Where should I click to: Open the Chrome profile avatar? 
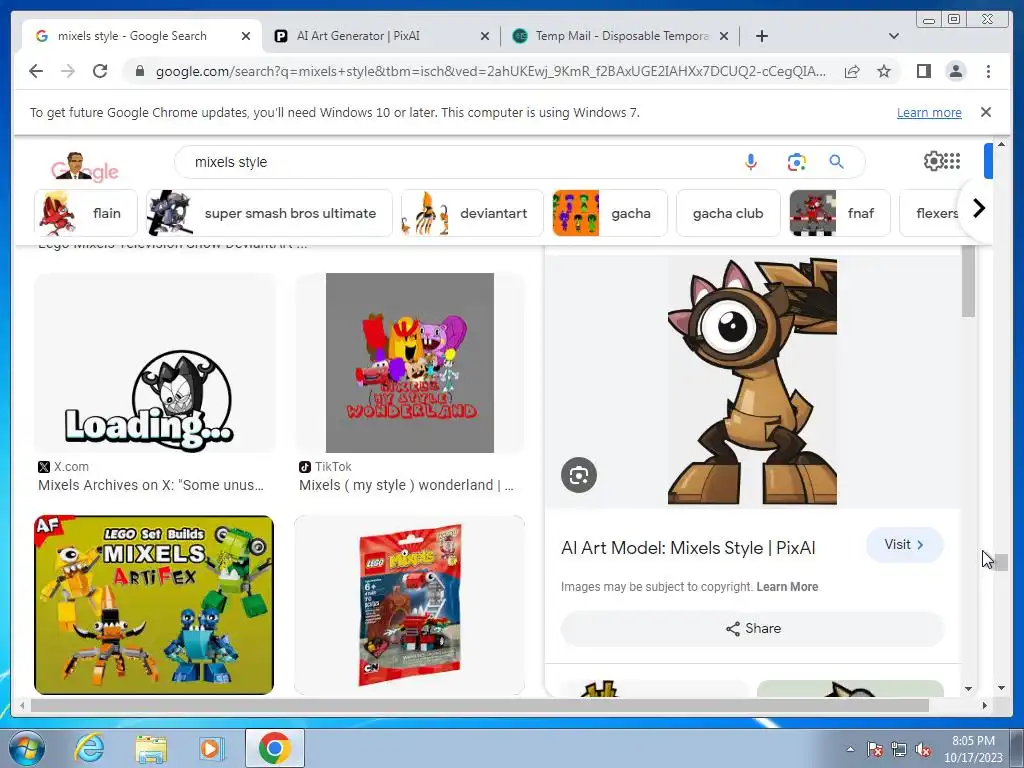pyautogui.click(x=955, y=71)
